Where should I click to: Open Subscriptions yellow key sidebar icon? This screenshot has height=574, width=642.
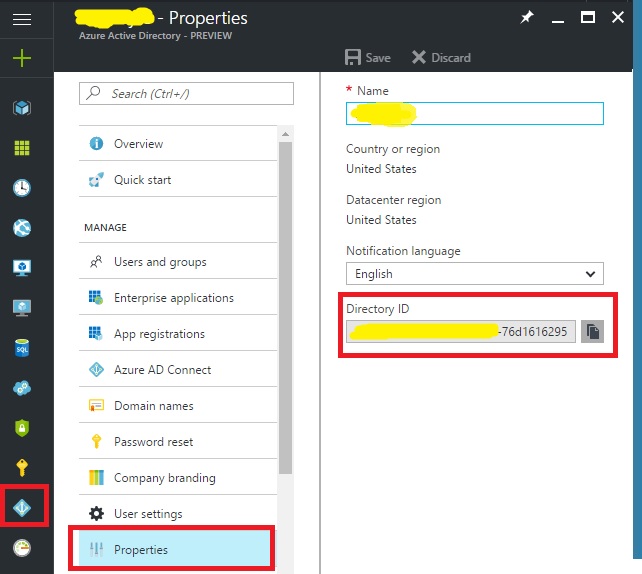(22, 468)
